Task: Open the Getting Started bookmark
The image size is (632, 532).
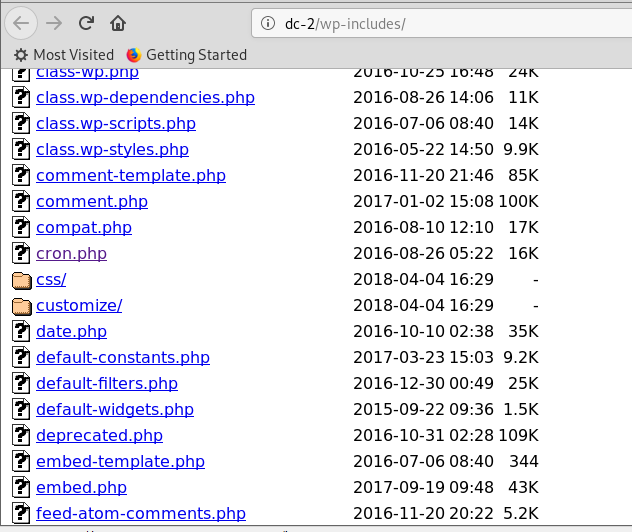Action: tap(186, 55)
